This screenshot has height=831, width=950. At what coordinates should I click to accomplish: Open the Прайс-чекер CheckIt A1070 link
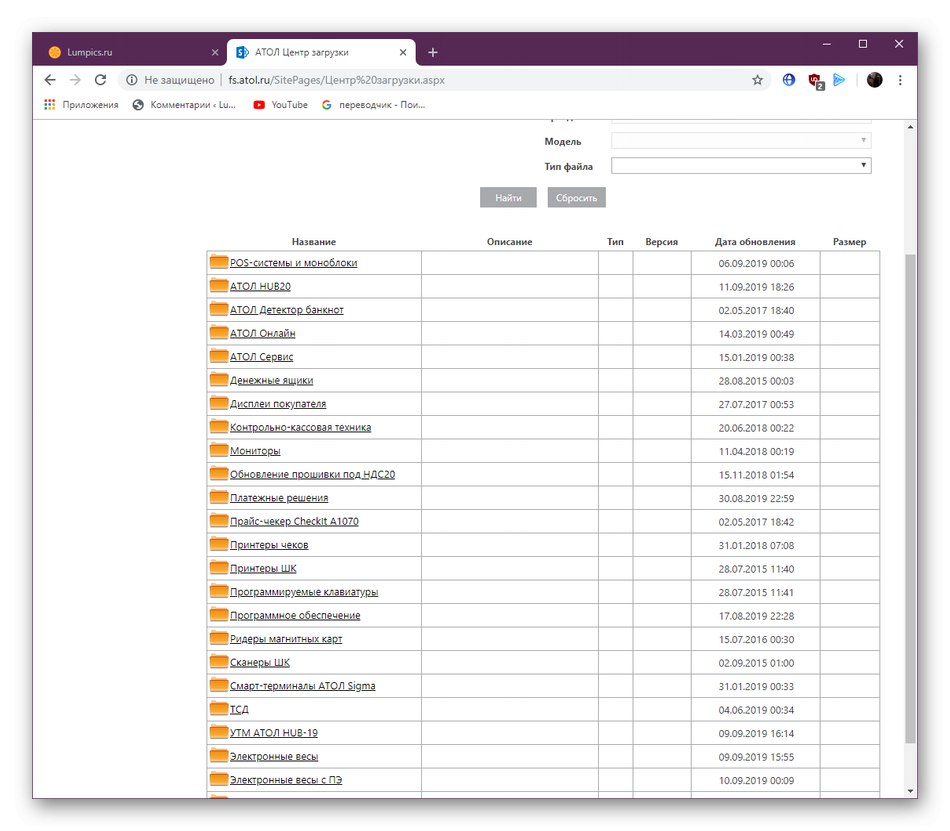[x=294, y=521]
